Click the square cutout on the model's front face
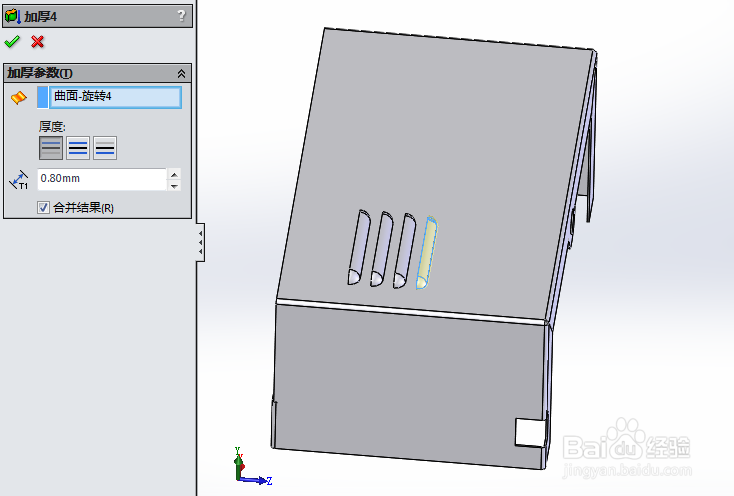Screen dimensions: 734x496 (x=530, y=432)
